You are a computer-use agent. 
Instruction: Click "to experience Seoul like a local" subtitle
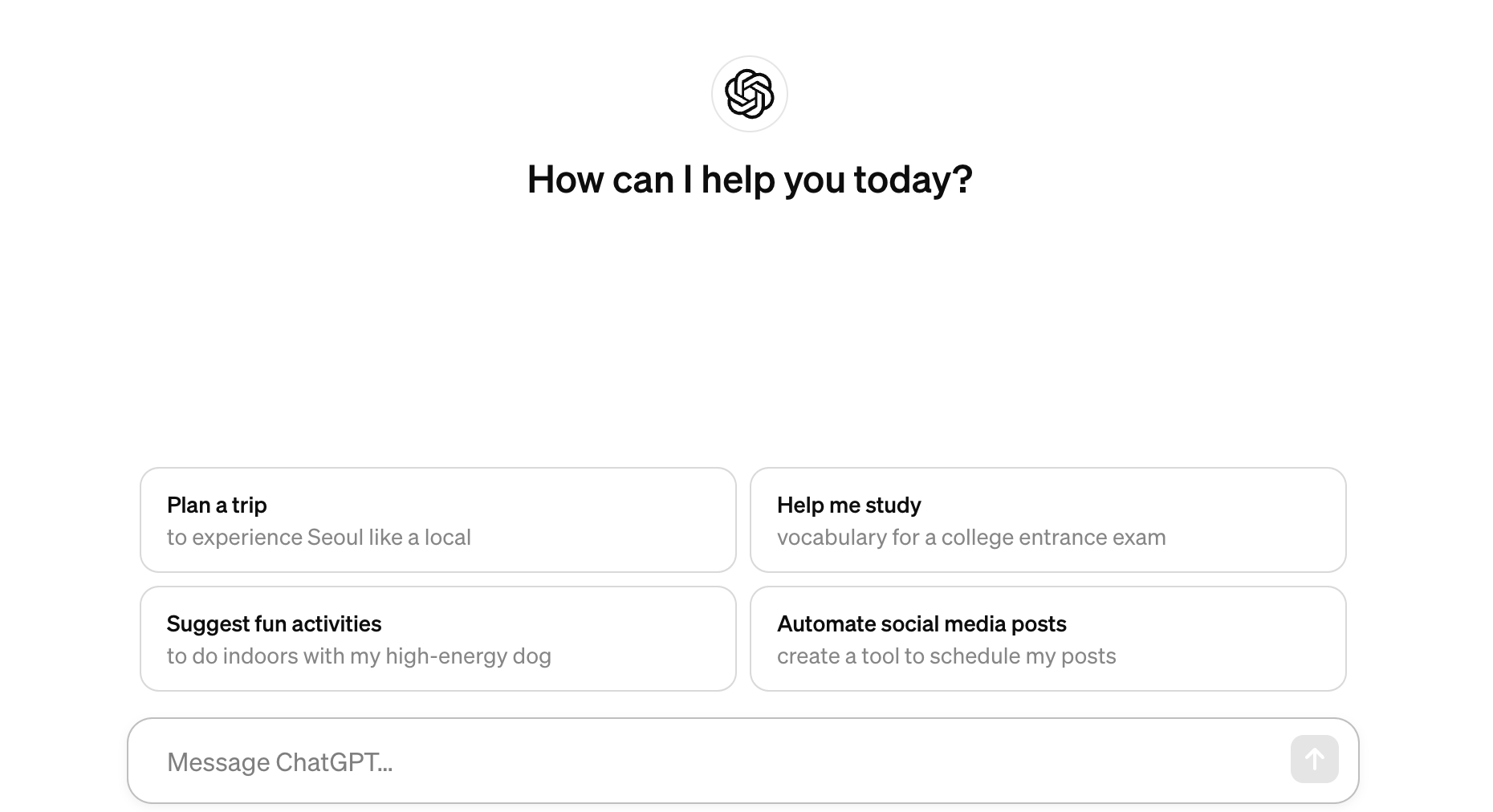[319, 537]
